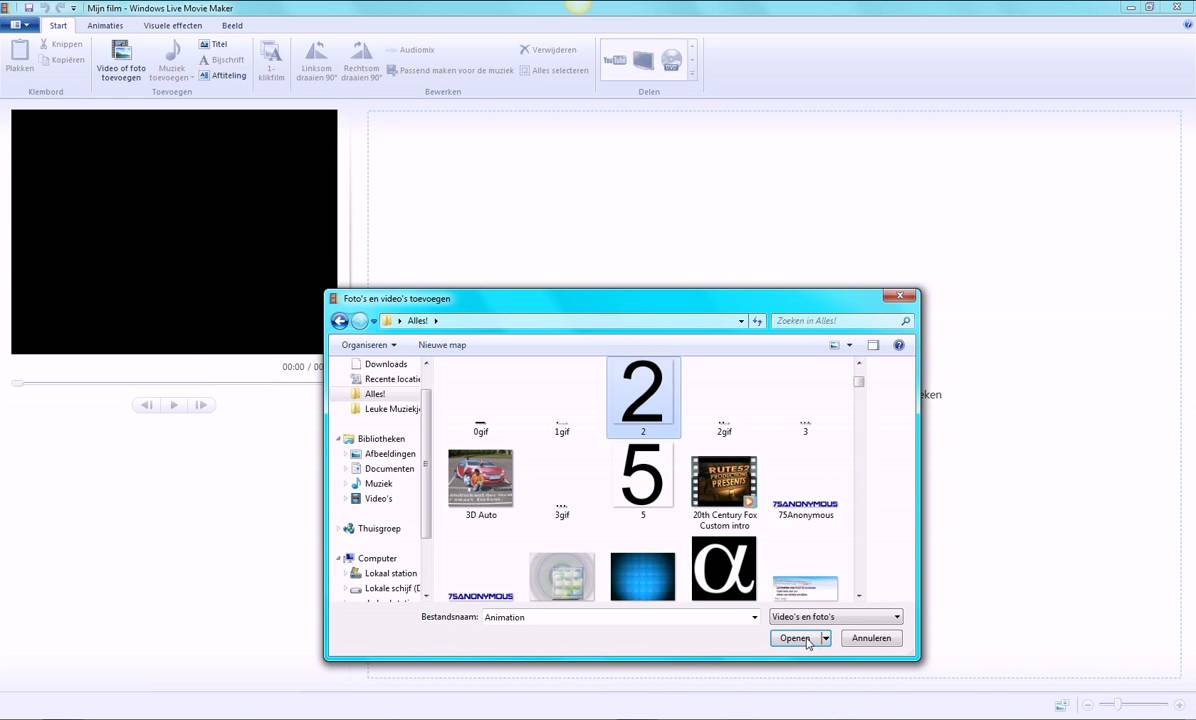Click Save icon in quick access toolbar
The image size is (1196, 720).
pyautogui.click(x=29, y=8)
